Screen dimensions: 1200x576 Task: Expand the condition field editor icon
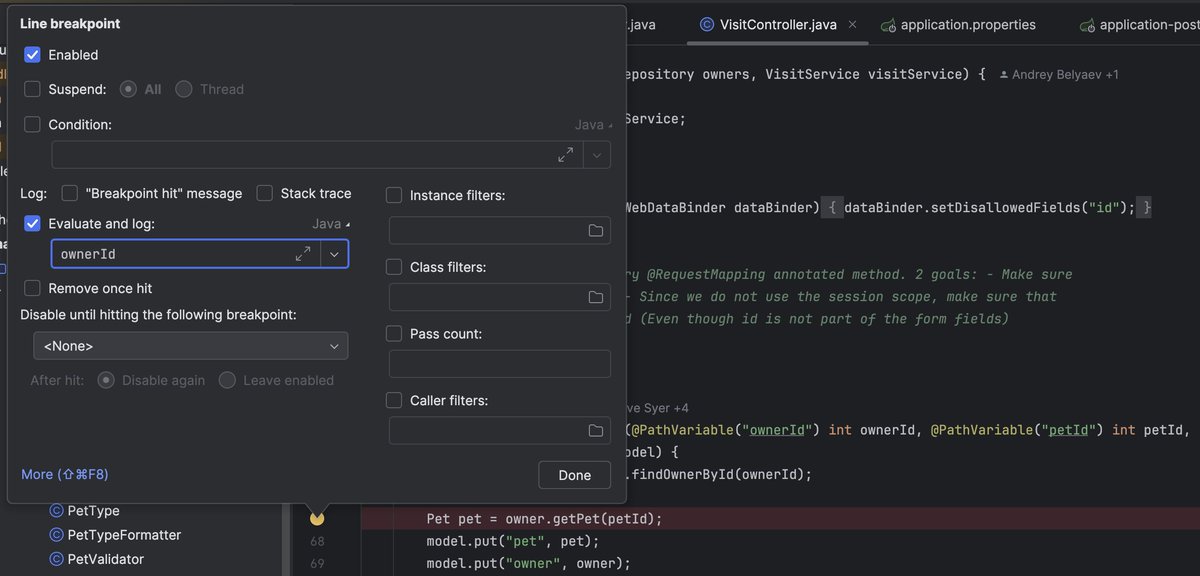[566, 155]
